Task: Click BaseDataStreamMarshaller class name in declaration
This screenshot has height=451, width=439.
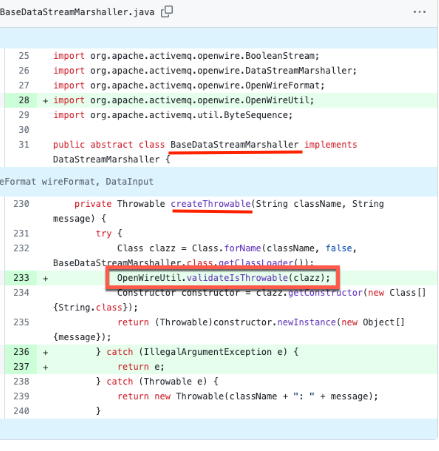Action: [234, 145]
